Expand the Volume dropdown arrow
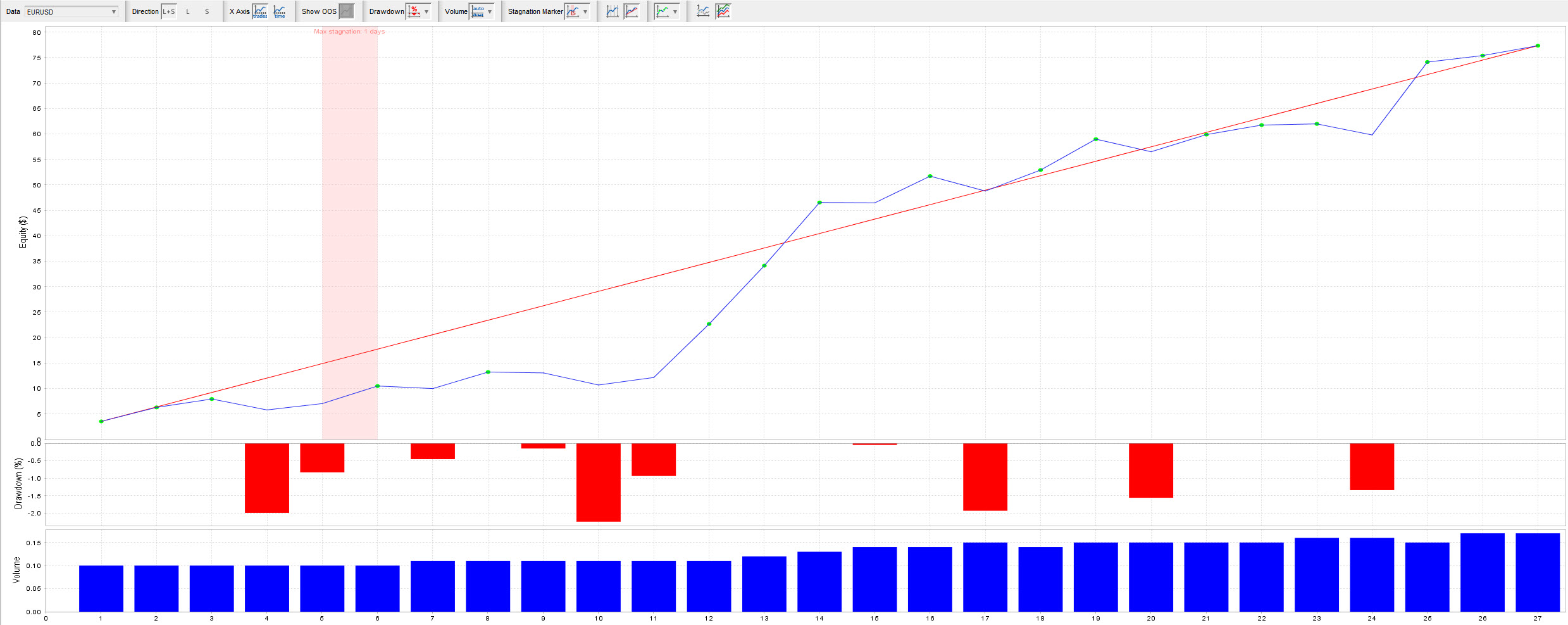 coord(490,11)
